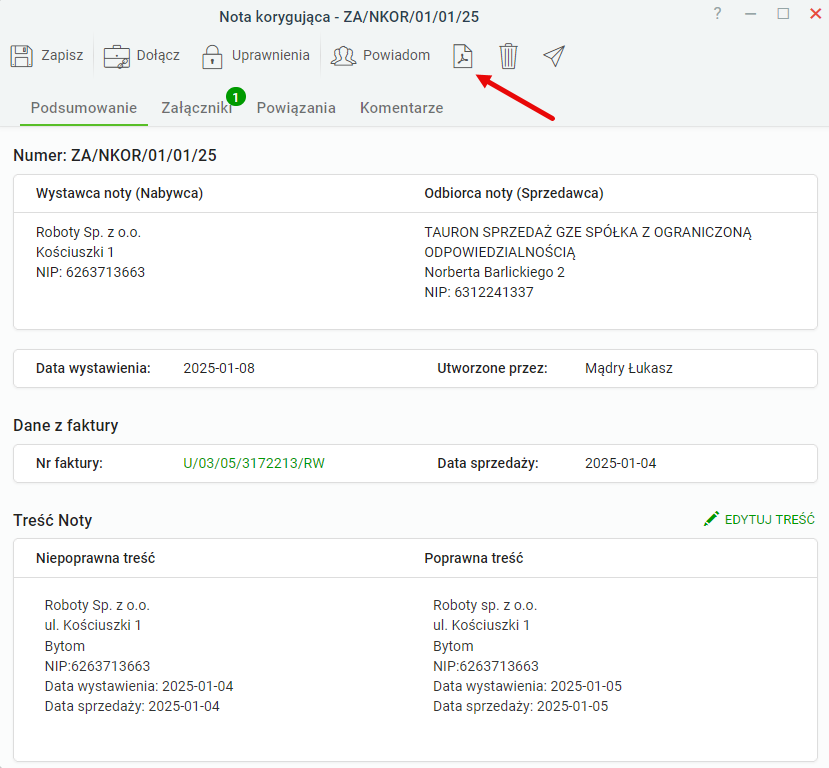Click the creator name Mądry Łukasz
This screenshot has height=768, width=829.
[x=629, y=368]
